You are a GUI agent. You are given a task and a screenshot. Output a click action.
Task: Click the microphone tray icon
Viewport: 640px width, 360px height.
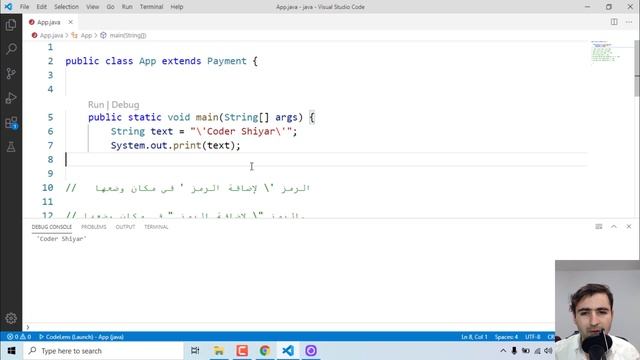[x=514, y=351]
